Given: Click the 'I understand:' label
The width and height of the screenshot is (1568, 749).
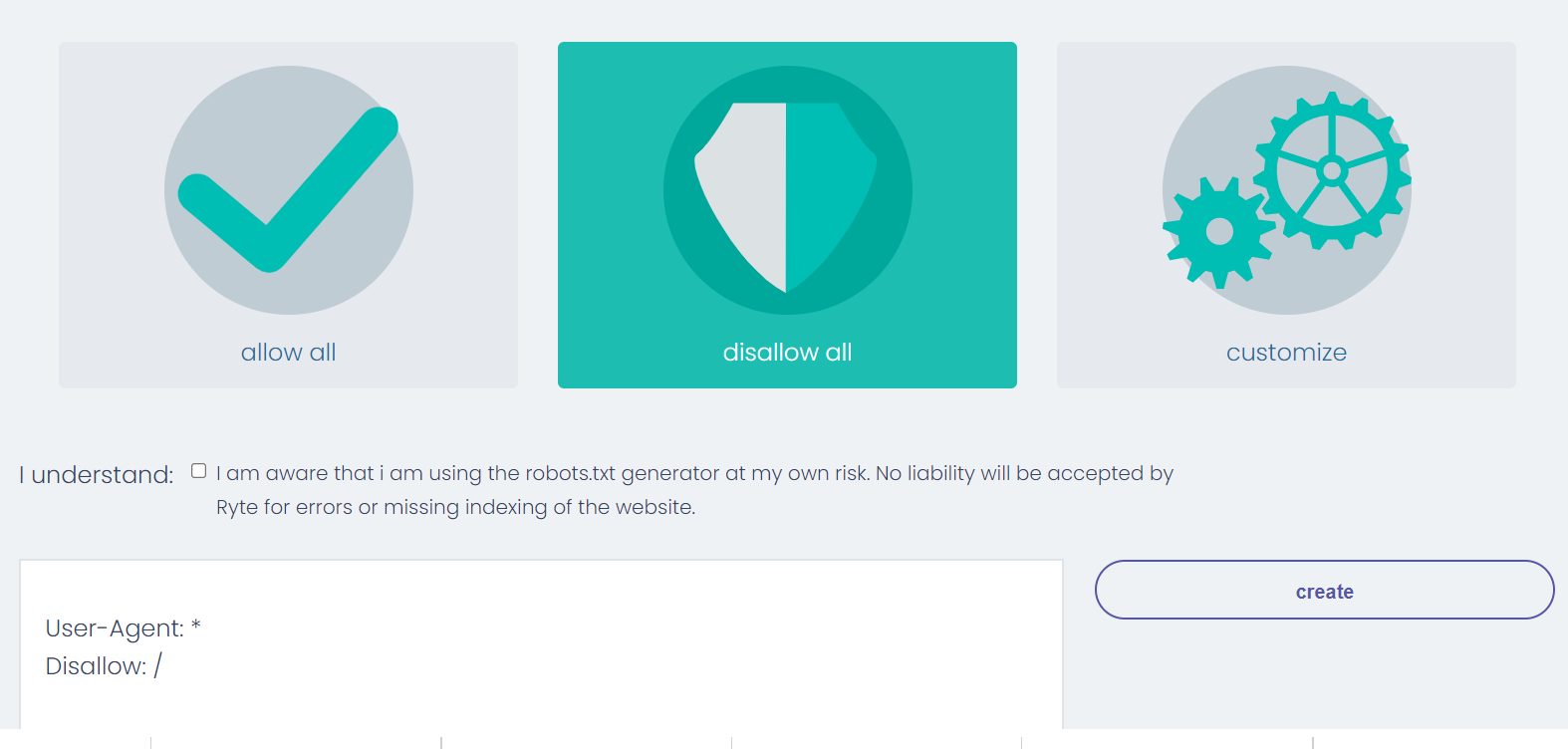Looking at the screenshot, I should (x=97, y=475).
